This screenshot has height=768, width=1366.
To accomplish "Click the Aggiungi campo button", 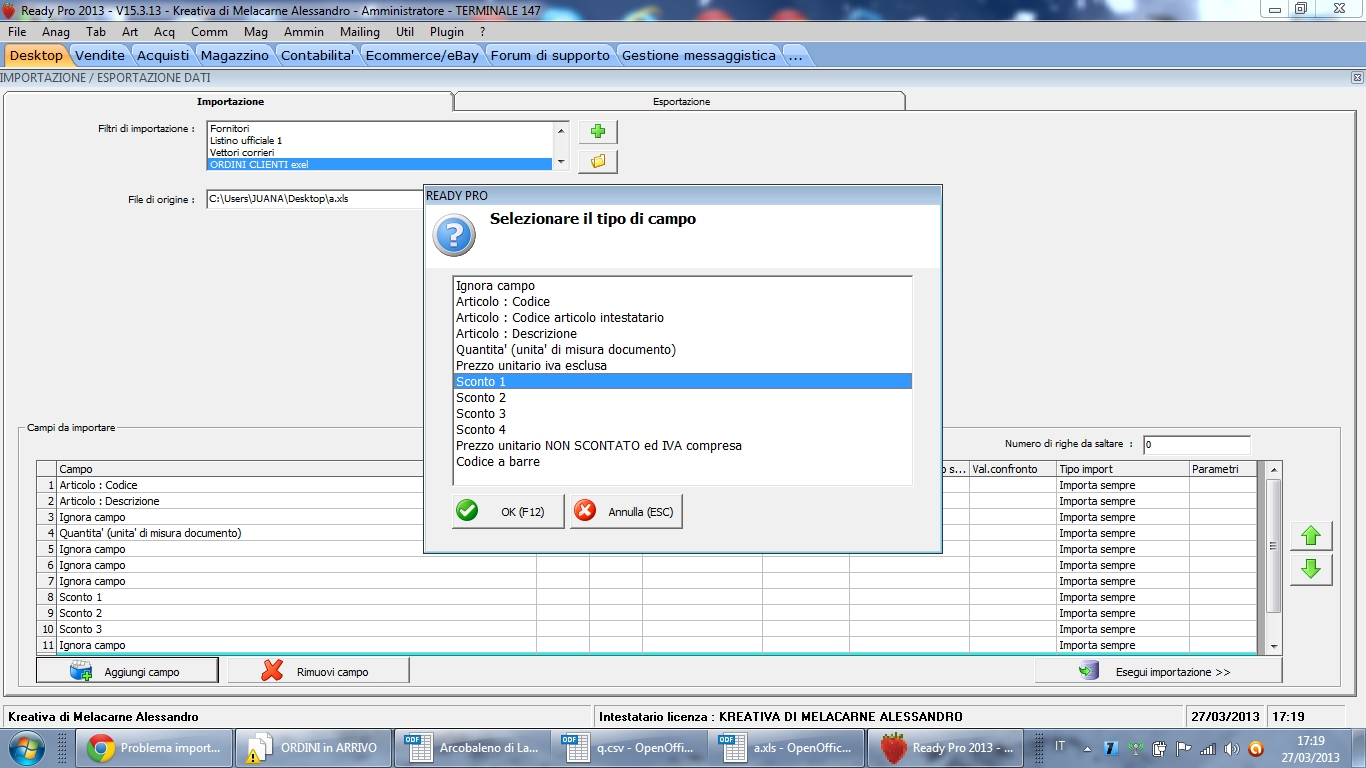I will tap(127, 671).
